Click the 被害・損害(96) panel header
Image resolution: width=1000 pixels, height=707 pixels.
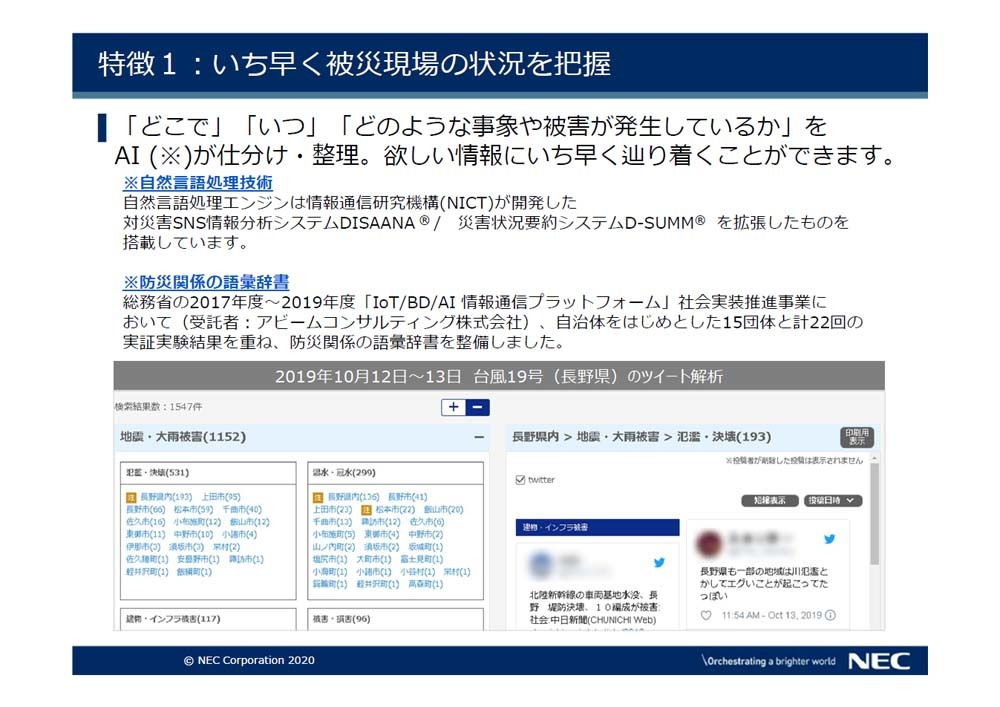pyautogui.click(x=395, y=619)
